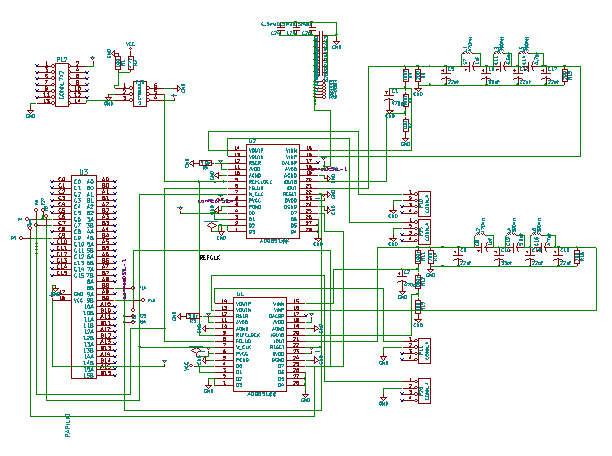Click the R6 resistor left of U2

[x=206, y=163]
